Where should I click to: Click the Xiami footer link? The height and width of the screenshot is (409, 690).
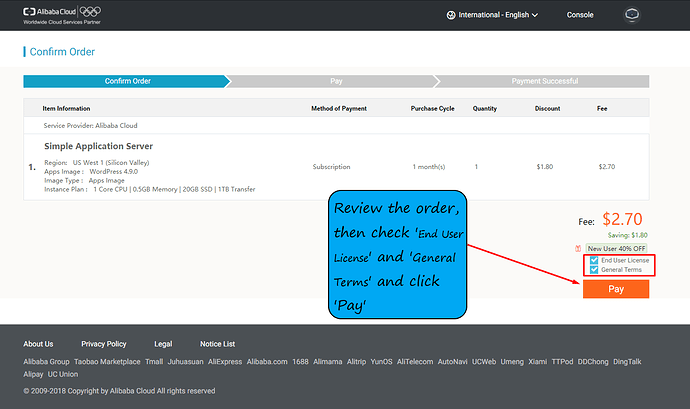click(537, 361)
